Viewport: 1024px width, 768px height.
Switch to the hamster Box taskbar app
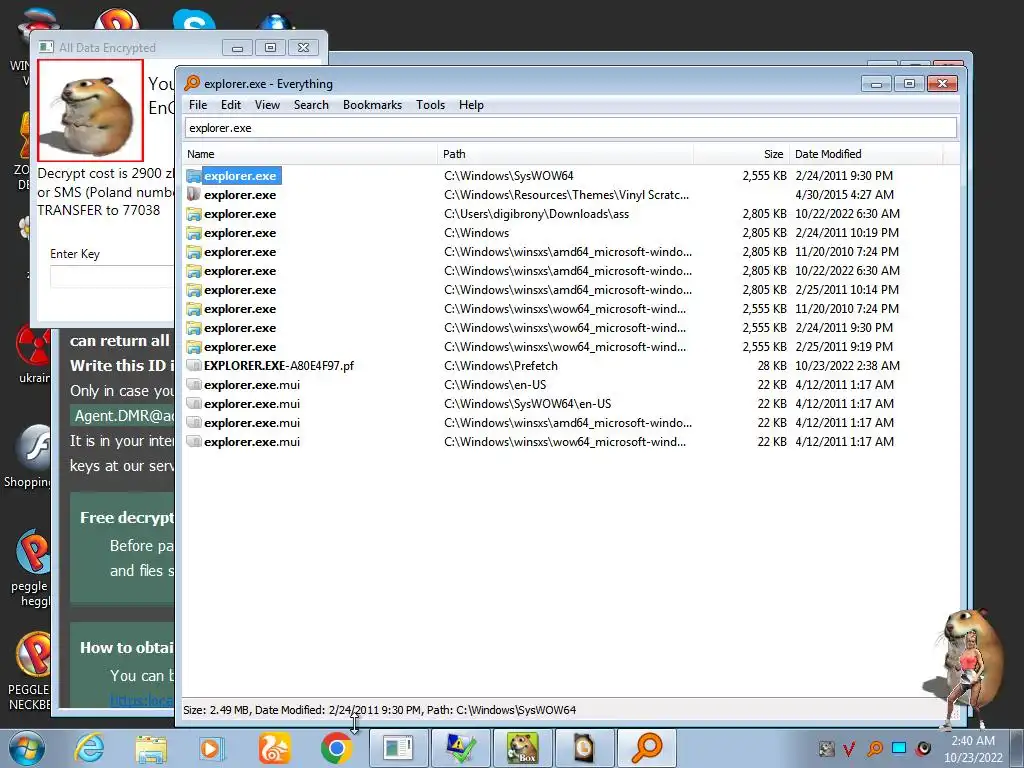(522, 748)
